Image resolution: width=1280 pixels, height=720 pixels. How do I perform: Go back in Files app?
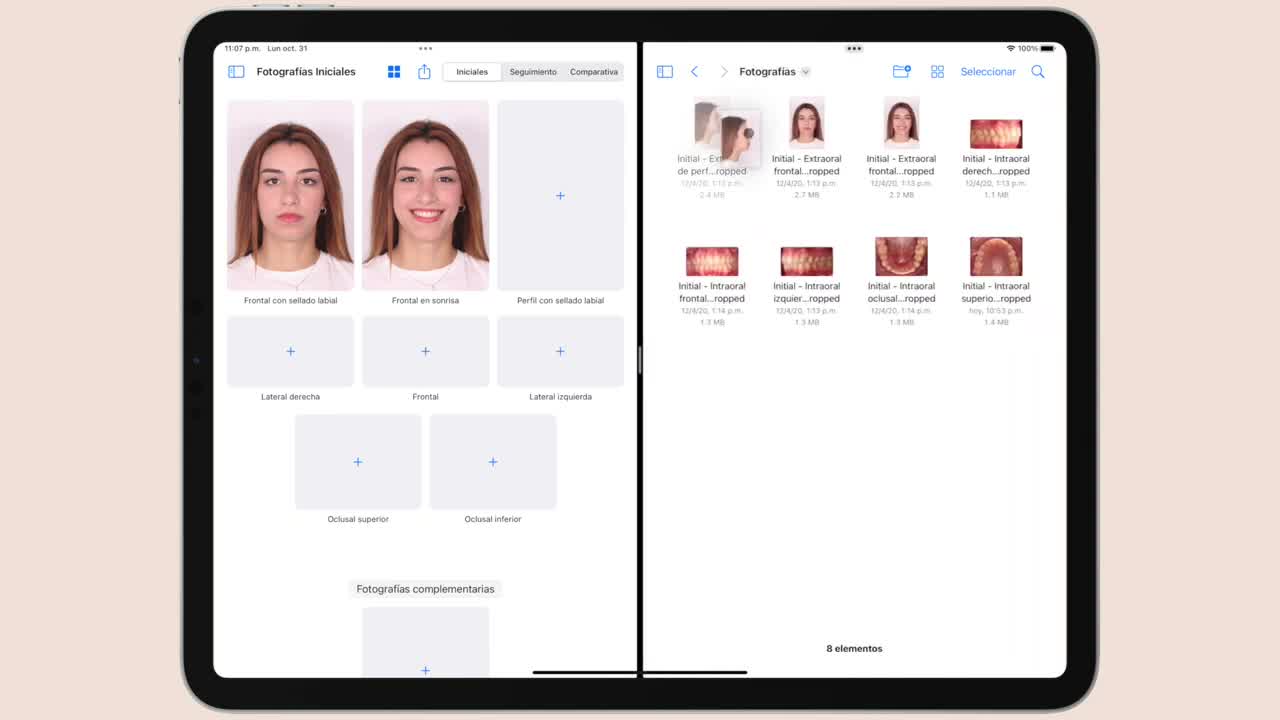695,72
